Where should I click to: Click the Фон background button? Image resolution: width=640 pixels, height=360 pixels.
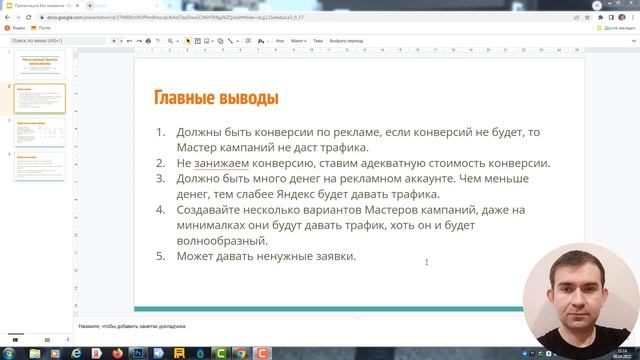tap(280, 41)
